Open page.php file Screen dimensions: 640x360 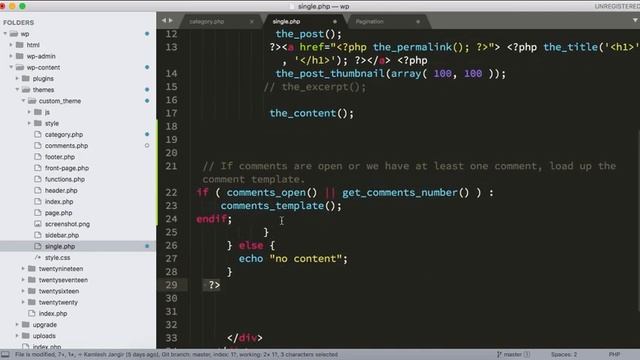(x=58, y=213)
